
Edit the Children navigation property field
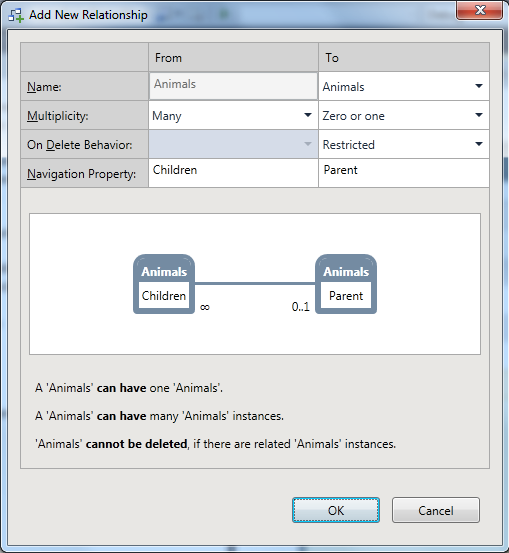click(233, 173)
